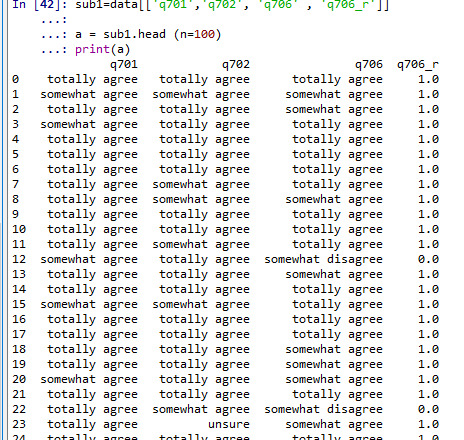
Task: Click row 14's q706_r value 1.0
Action: [428, 289]
